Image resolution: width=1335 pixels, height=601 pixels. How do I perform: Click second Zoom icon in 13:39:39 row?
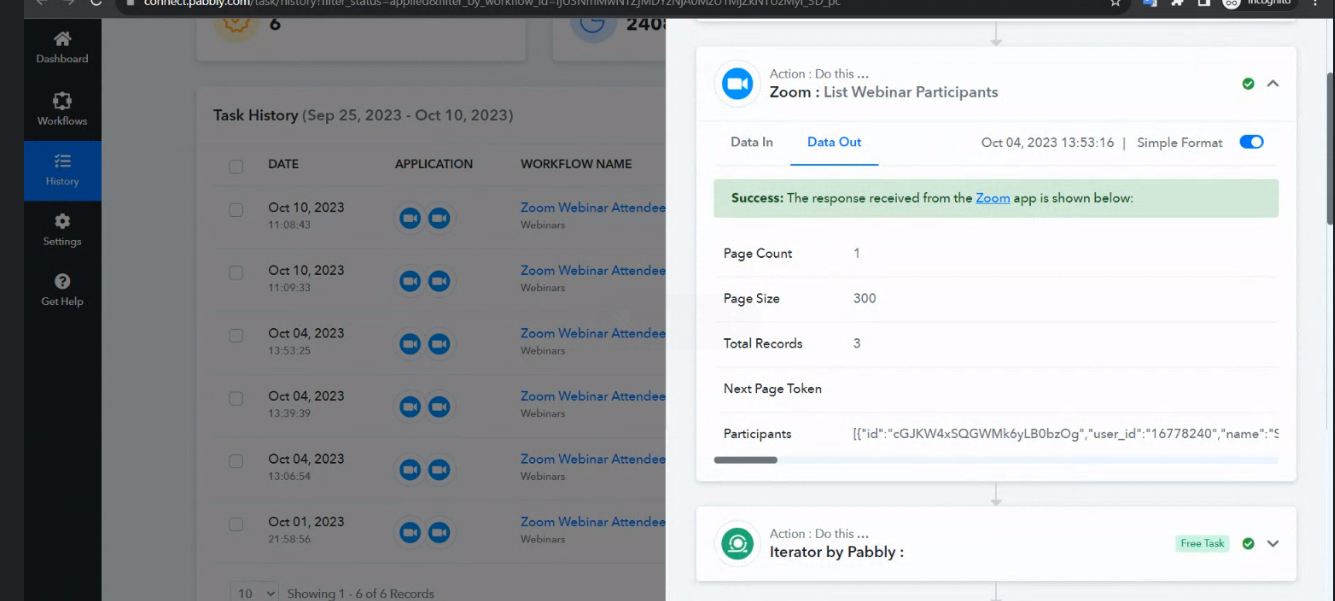pos(439,406)
